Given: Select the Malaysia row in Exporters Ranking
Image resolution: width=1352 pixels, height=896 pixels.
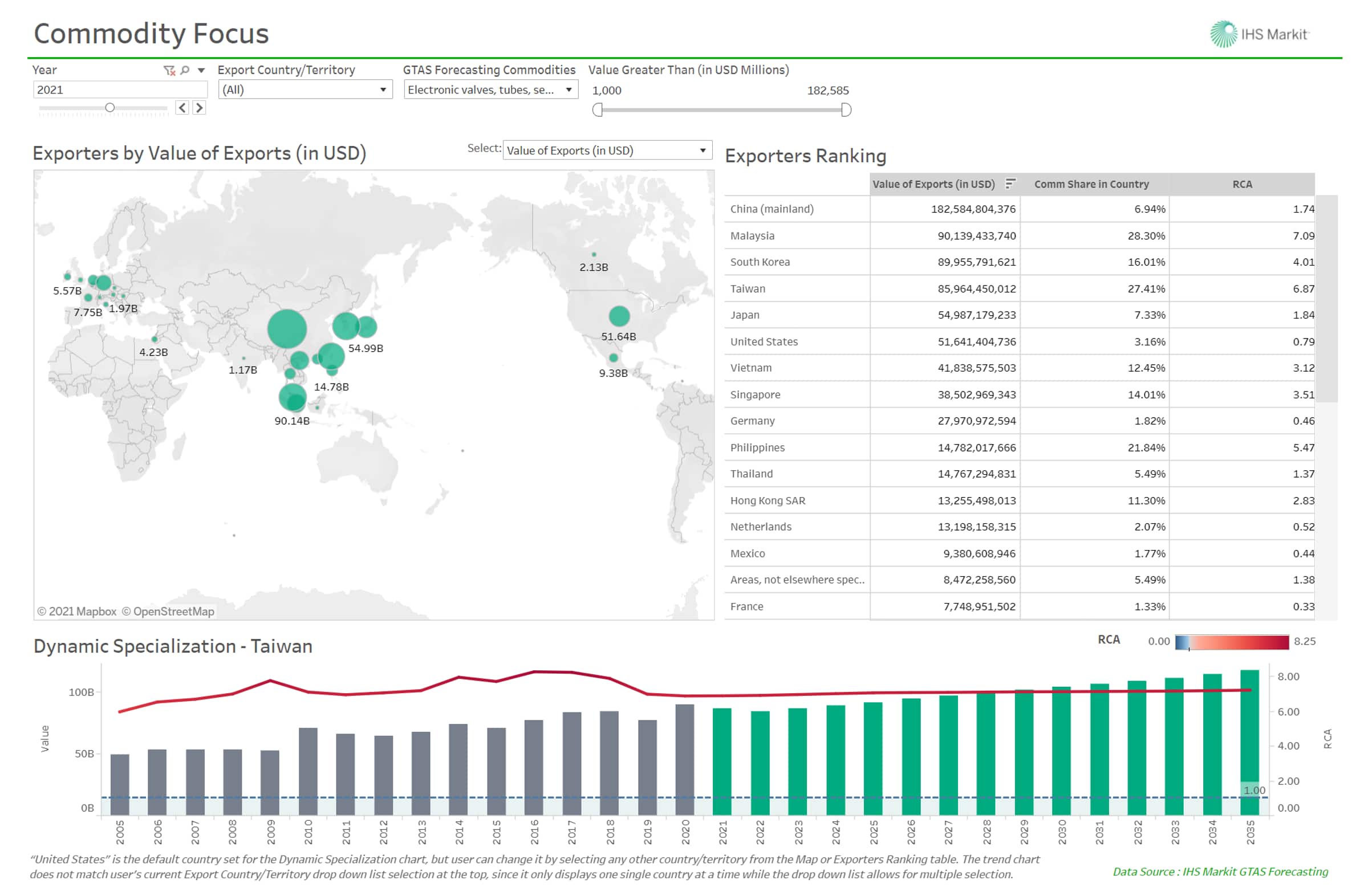Looking at the screenshot, I should pos(752,235).
